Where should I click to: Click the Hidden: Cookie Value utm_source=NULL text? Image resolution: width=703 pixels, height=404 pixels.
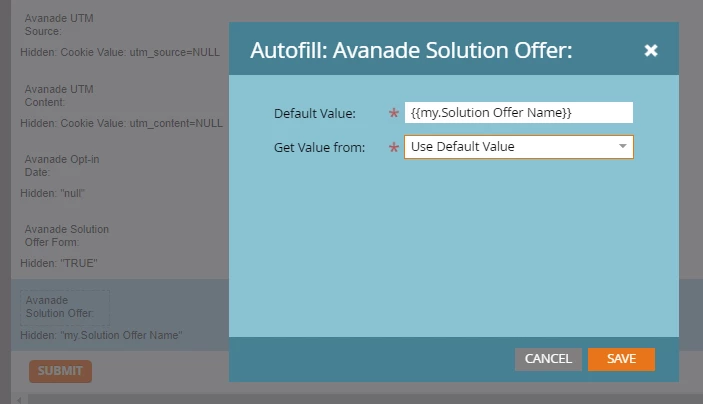point(120,52)
